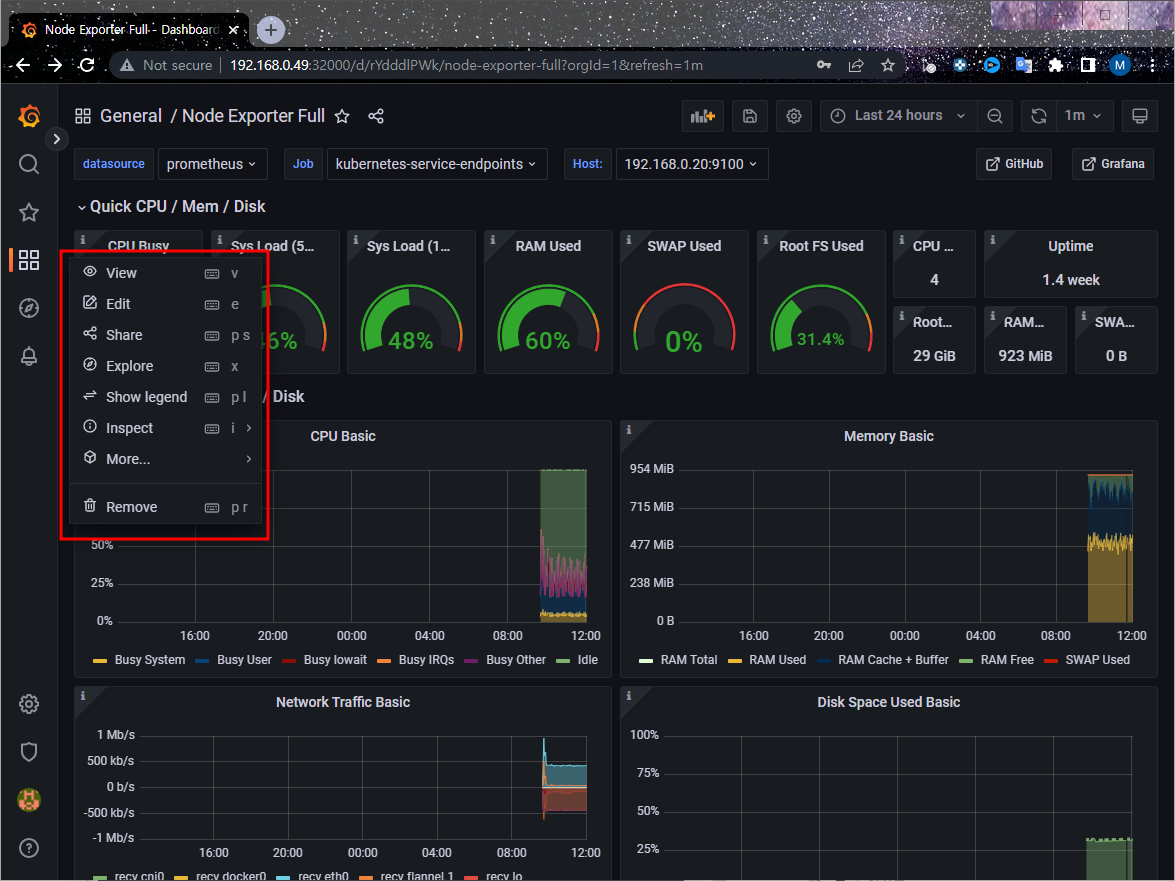
Task: Open the sidebar search icon
Action: (x=28, y=164)
